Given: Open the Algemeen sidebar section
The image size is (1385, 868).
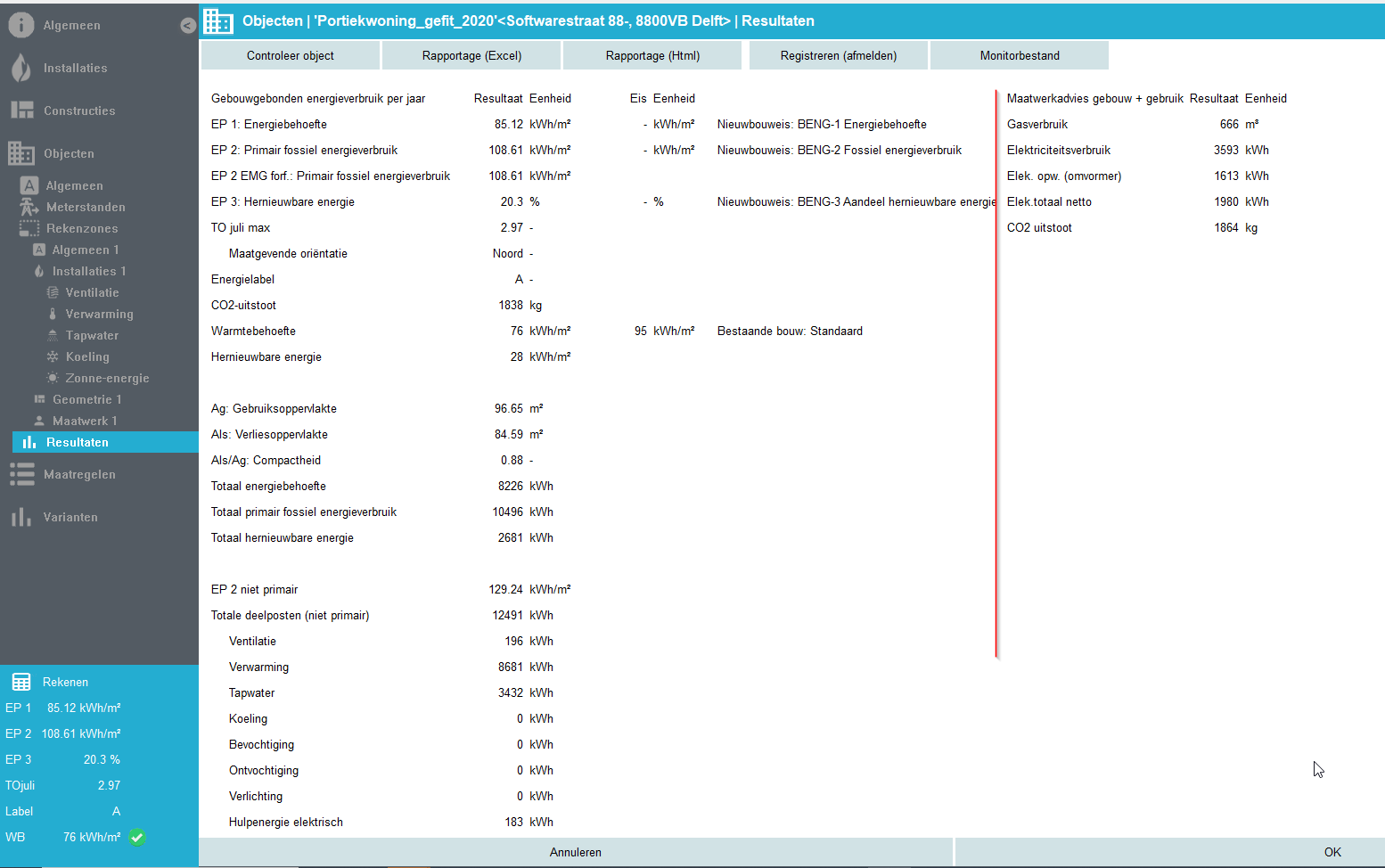Looking at the screenshot, I should [x=71, y=26].
